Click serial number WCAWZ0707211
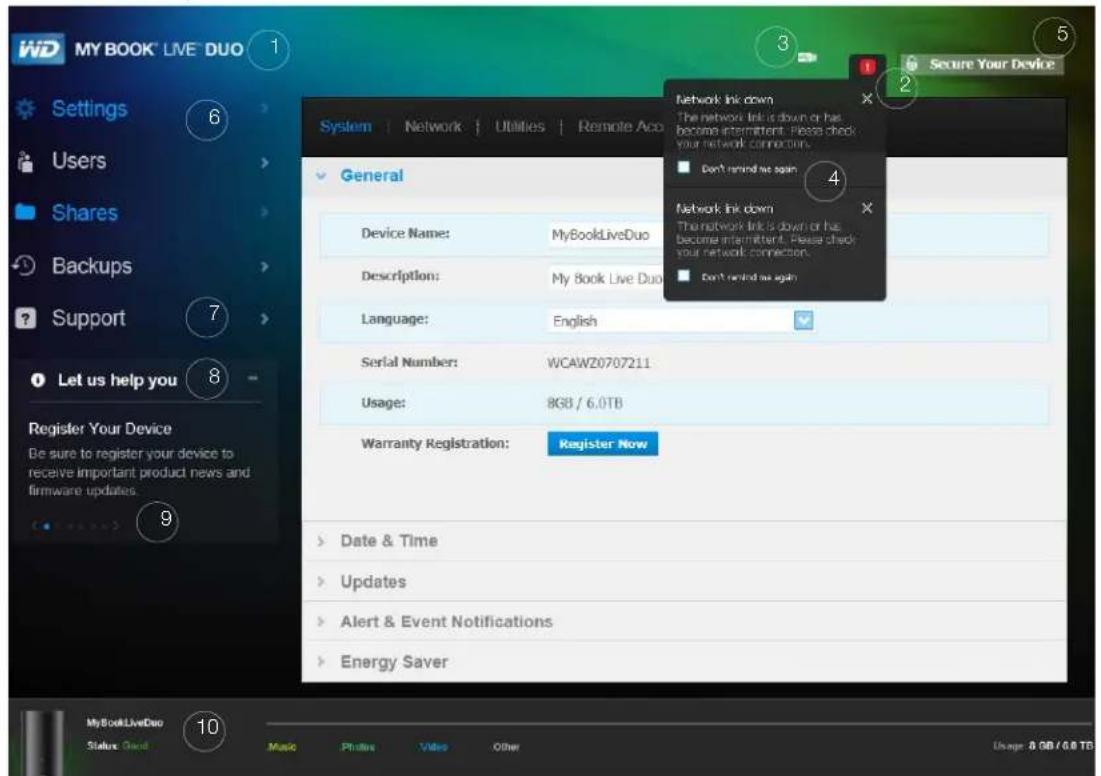 (598, 363)
